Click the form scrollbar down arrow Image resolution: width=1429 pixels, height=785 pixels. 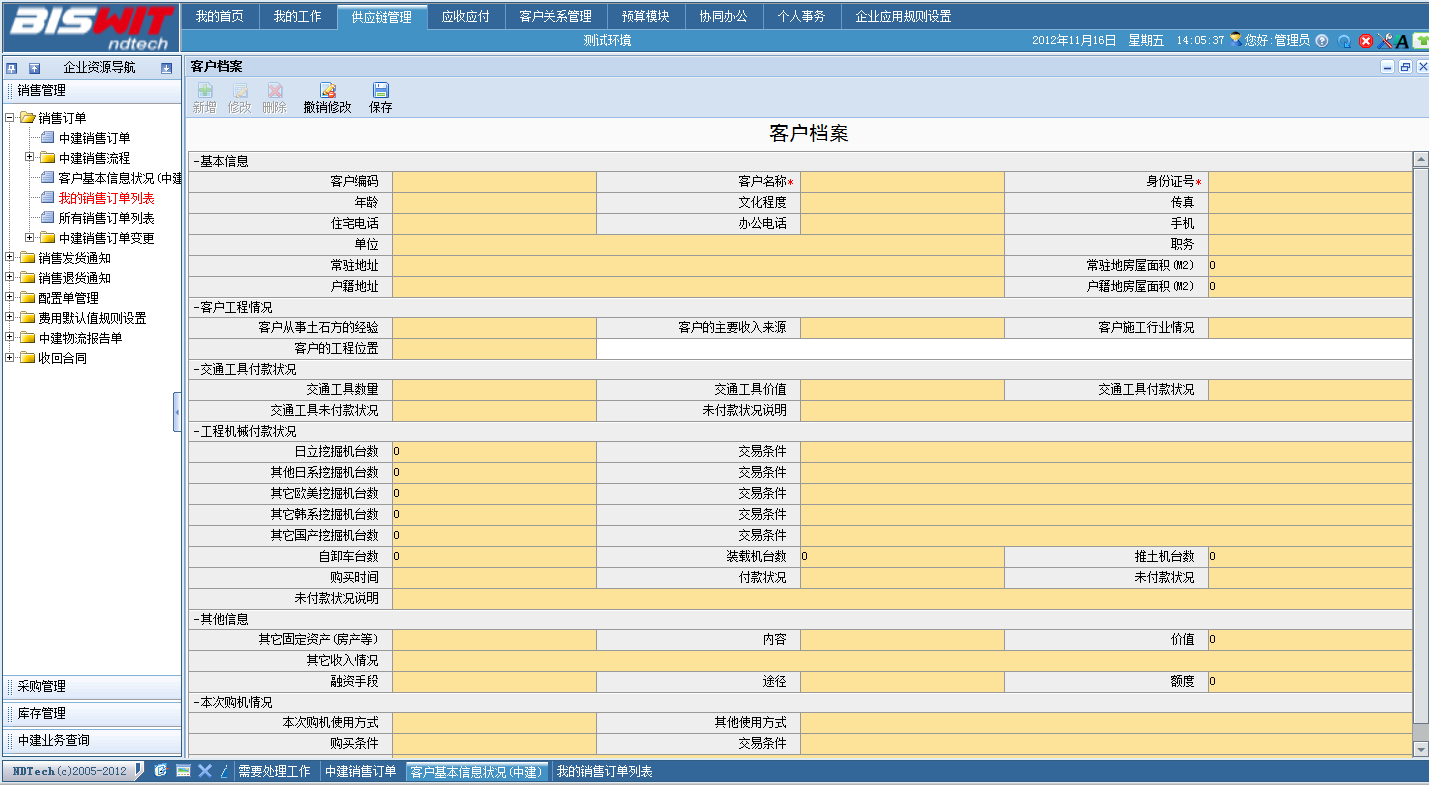click(x=1421, y=749)
